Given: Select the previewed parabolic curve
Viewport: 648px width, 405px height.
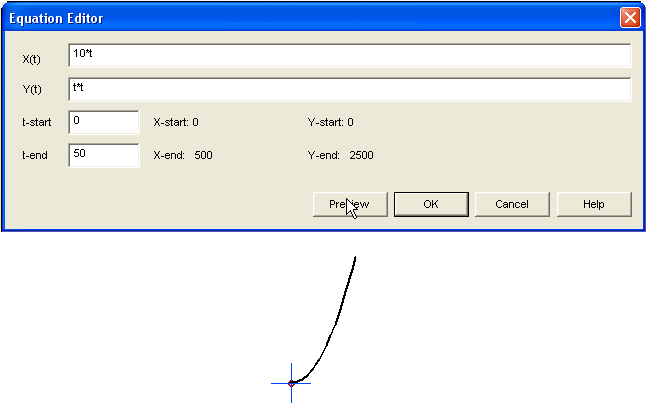Looking at the screenshot, I should click(x=338, y=318).
